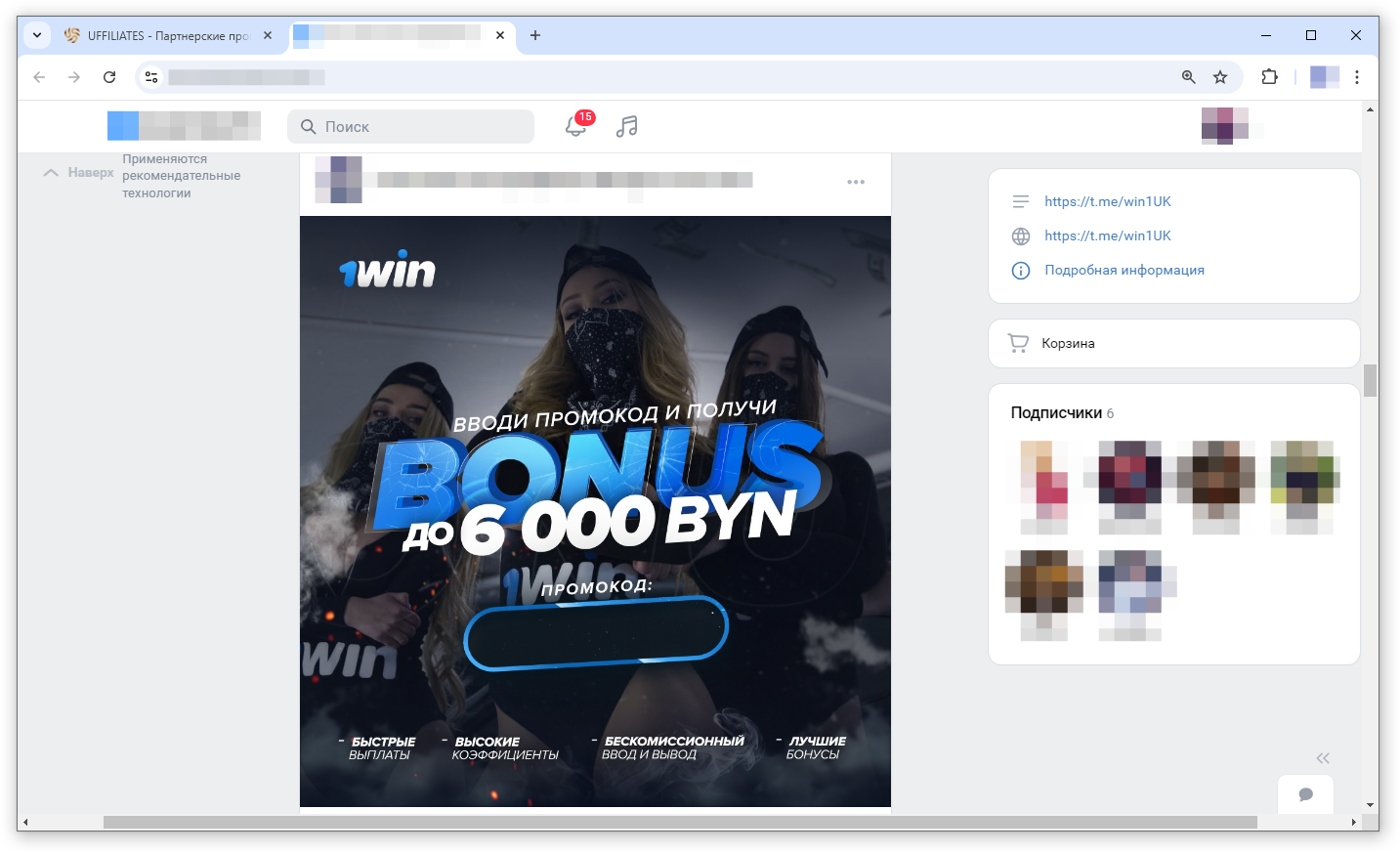Open the 1win bonus promo image

(x=595, y=511)
